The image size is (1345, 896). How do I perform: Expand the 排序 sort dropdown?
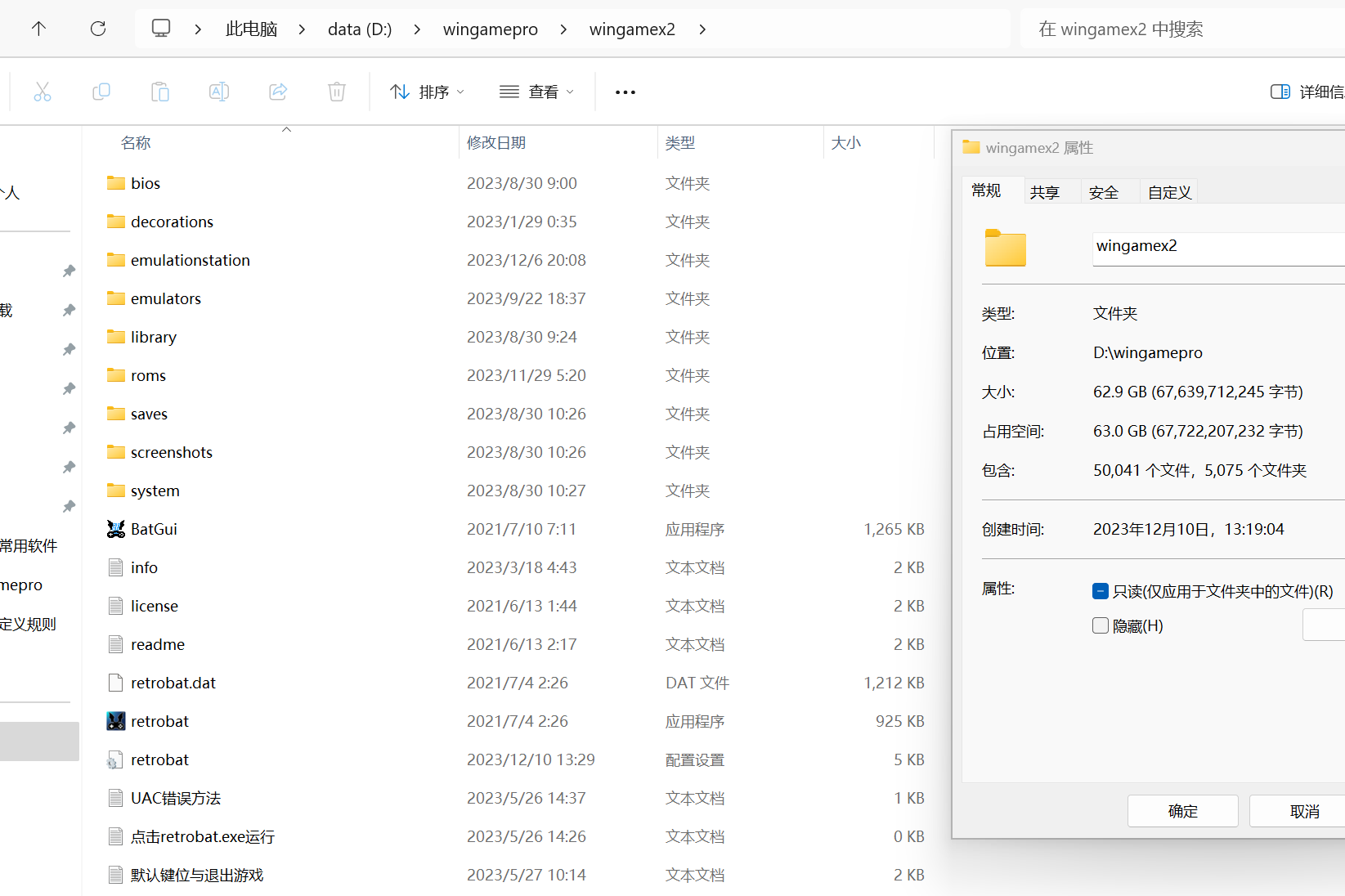pyautogui.click(x=426, y=91)
